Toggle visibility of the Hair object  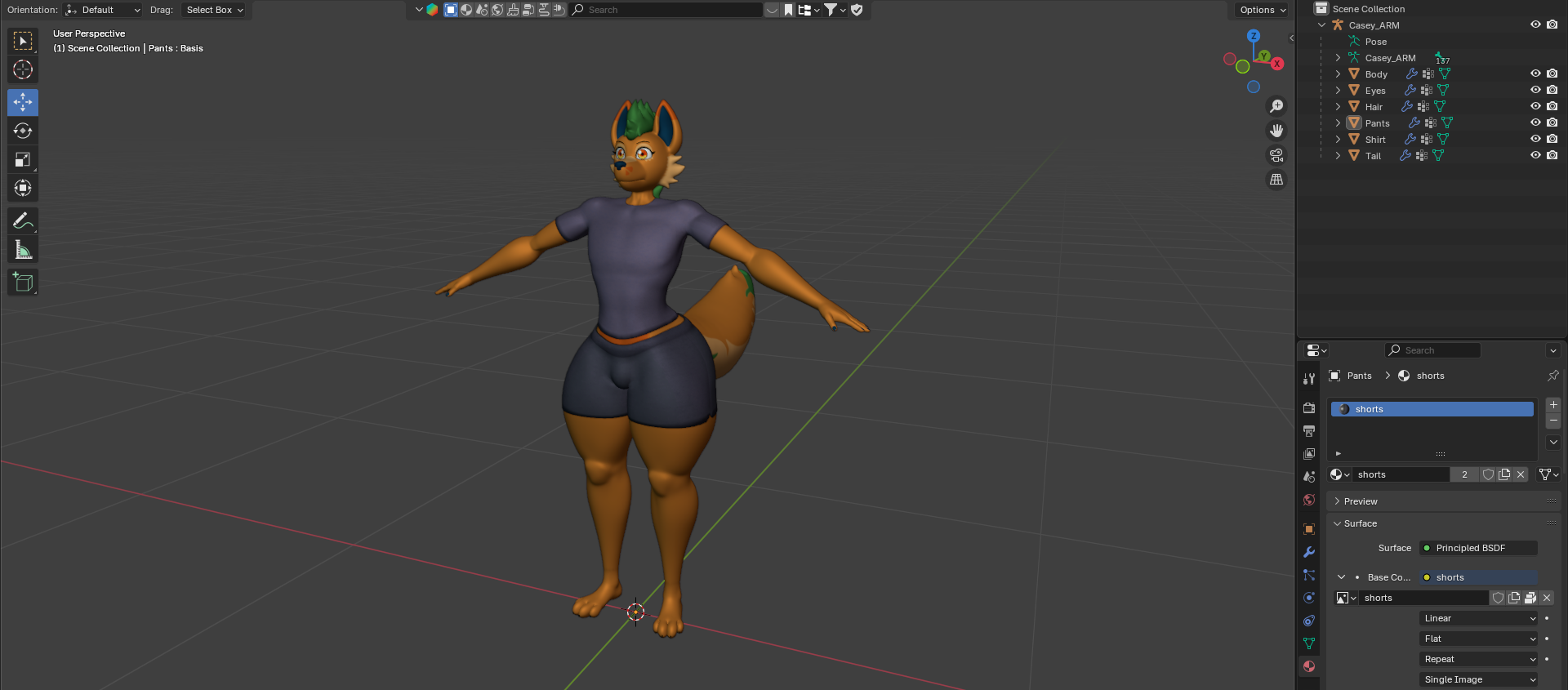[x=1535, y=106]
